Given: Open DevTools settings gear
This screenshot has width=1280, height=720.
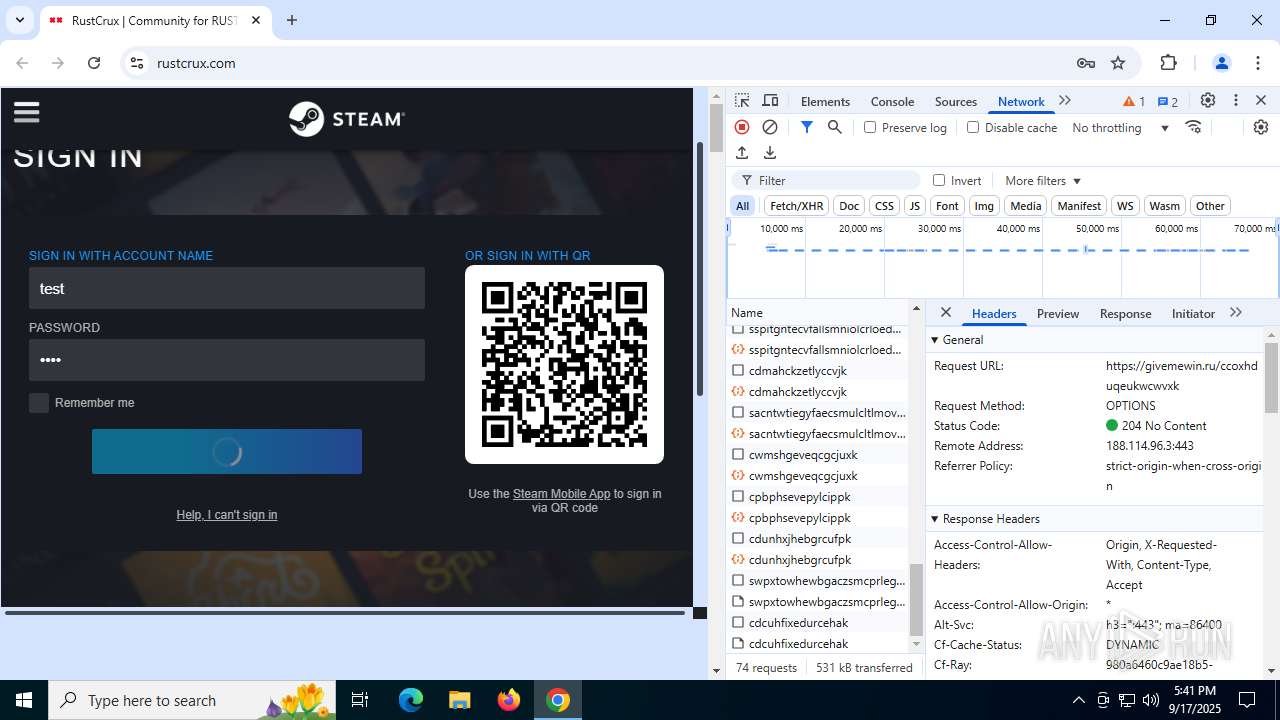Looking at the screenshot, I should point(1208,101).
